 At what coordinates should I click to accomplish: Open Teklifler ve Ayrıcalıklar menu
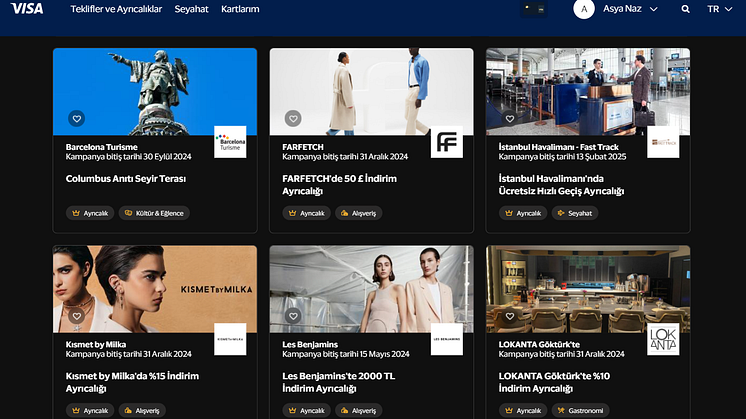click(116, 9)
